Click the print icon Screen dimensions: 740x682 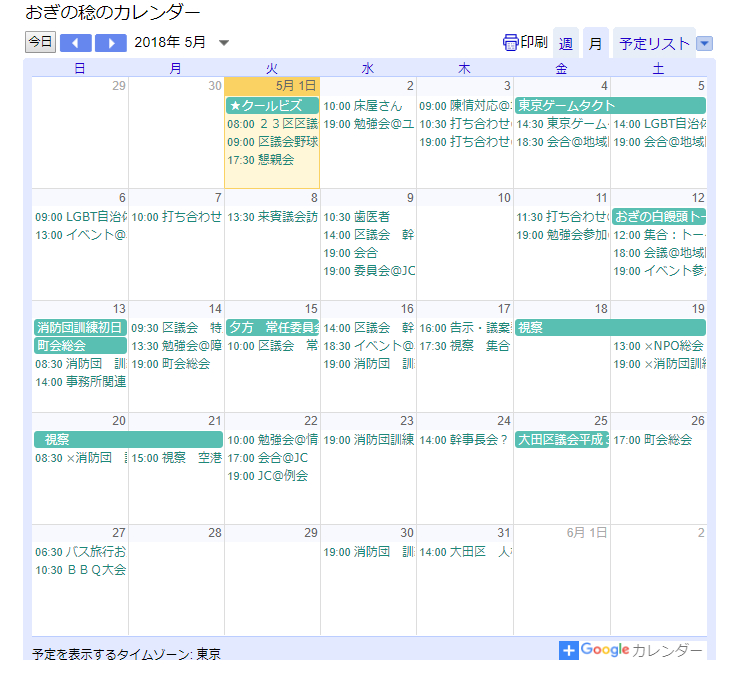[x=511, y=42]
